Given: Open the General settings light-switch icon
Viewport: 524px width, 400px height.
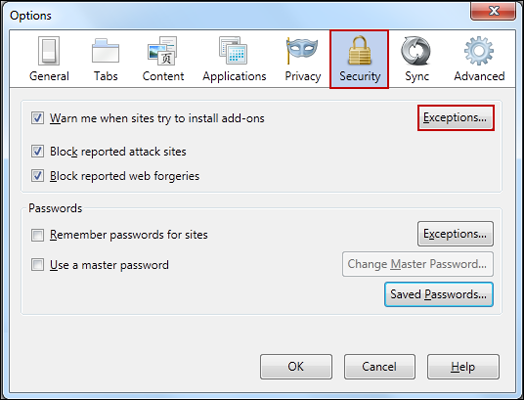Looking at the screenshot, I should pos(49,51).
